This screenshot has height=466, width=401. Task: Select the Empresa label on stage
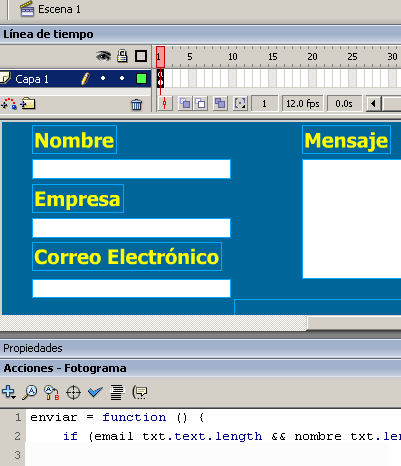[78, 199]
